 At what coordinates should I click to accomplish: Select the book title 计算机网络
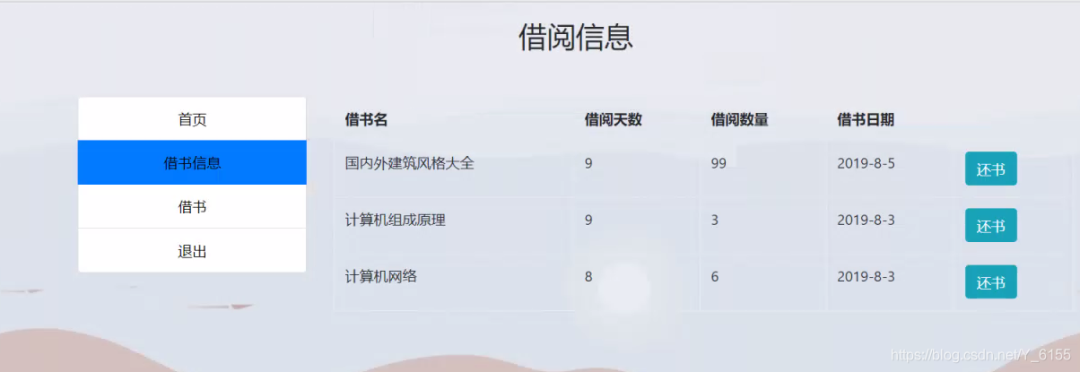point(381,277)
